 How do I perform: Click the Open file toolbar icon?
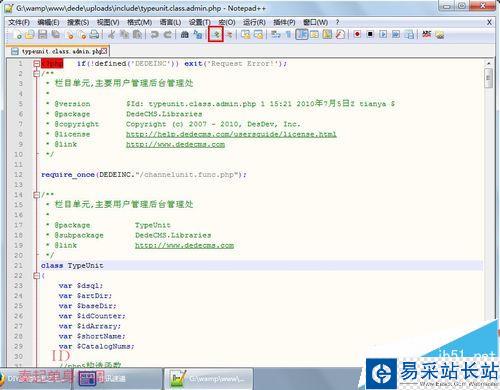pyautogui.click(x=30, y=34)
